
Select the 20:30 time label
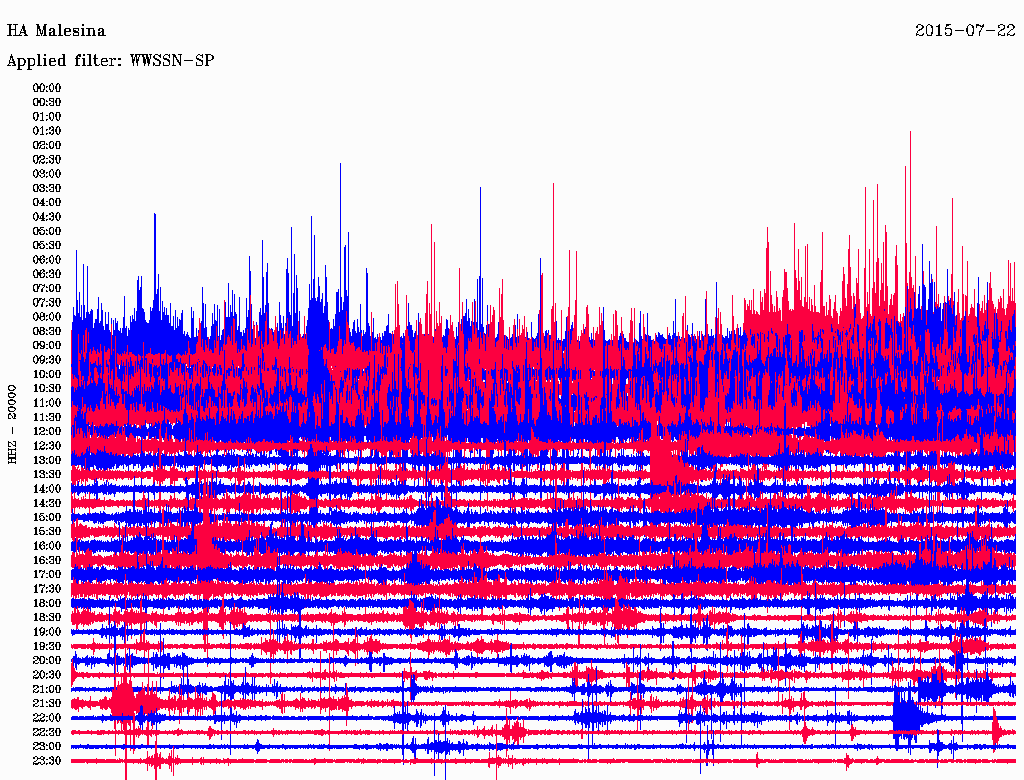click(47, 675)
